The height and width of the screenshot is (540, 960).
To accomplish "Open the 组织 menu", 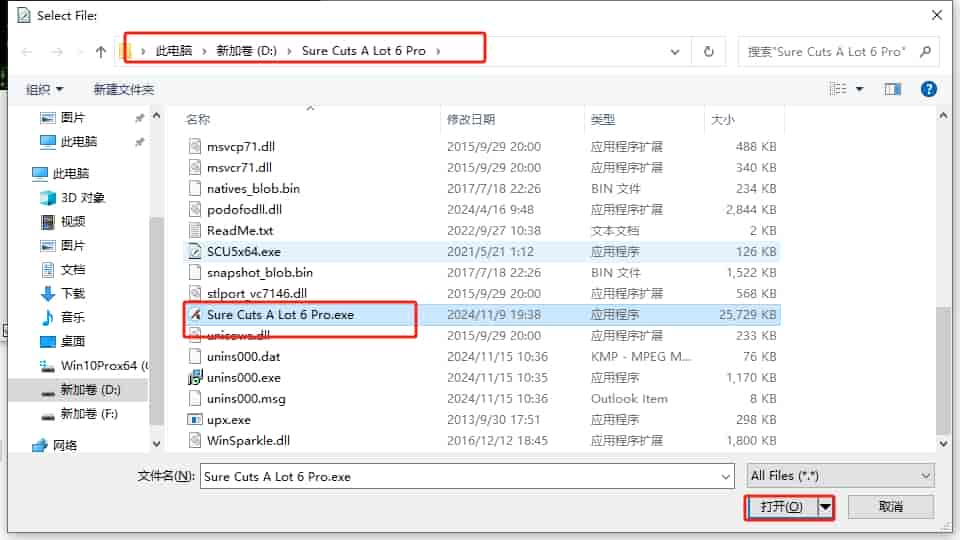I will click(44, 89).
